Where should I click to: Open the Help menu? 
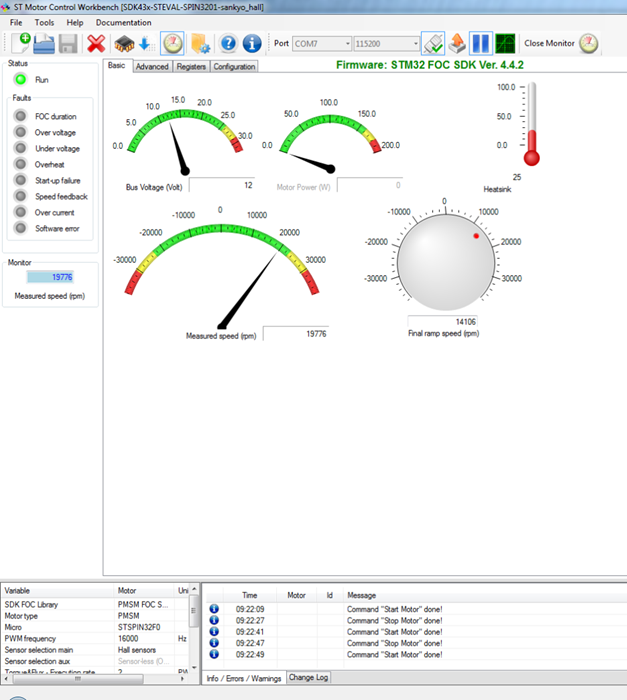[x=75, y=22]
